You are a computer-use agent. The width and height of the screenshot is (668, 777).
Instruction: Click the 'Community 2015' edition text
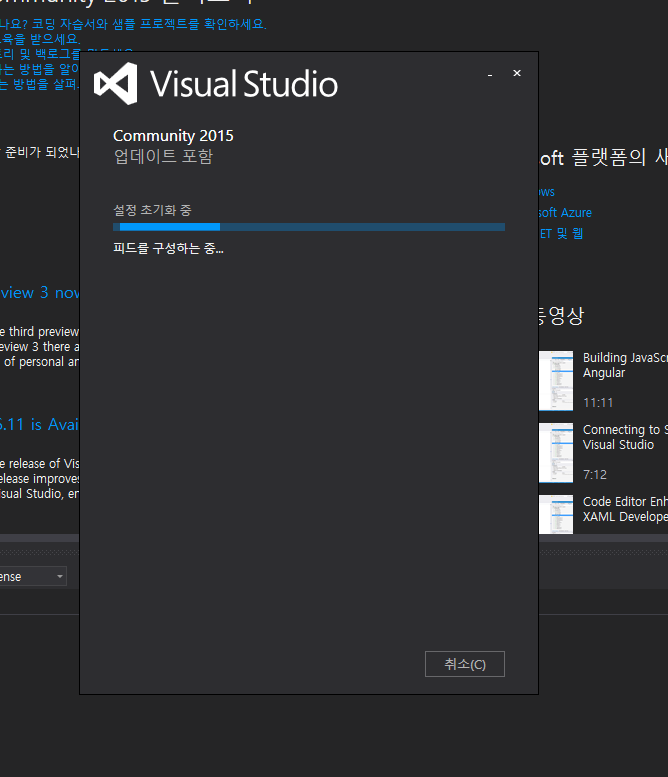[x=173, y=135]
